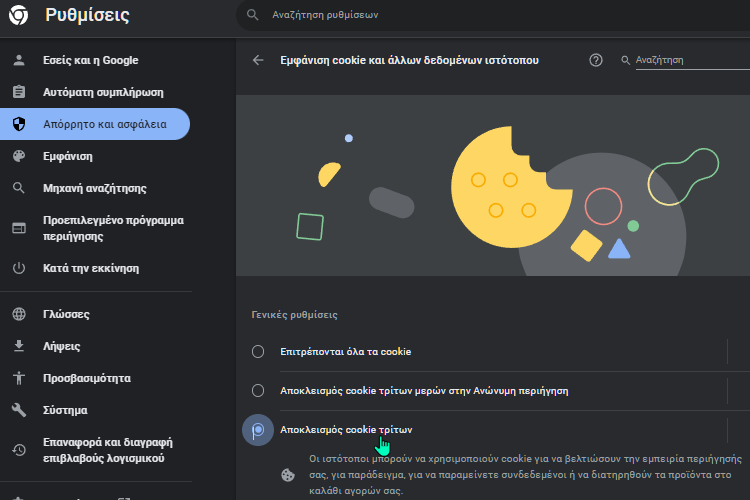The image size is (750, 500).
Task: Click the palette icon for Εμφάνιση
Action: pyautogui.click(x=19, y=156)
